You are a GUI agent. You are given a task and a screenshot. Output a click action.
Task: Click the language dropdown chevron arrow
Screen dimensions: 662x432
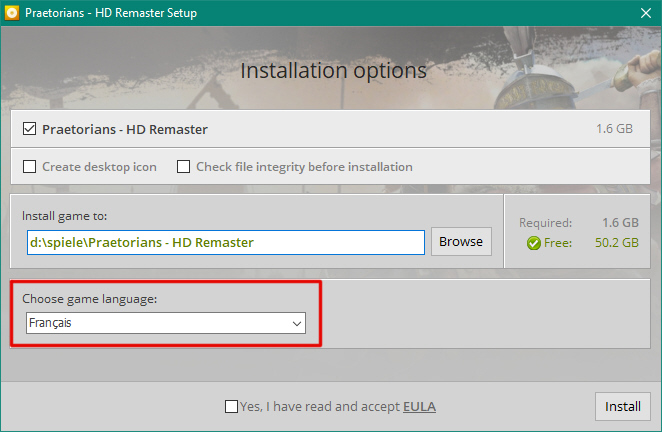point(297,324)
